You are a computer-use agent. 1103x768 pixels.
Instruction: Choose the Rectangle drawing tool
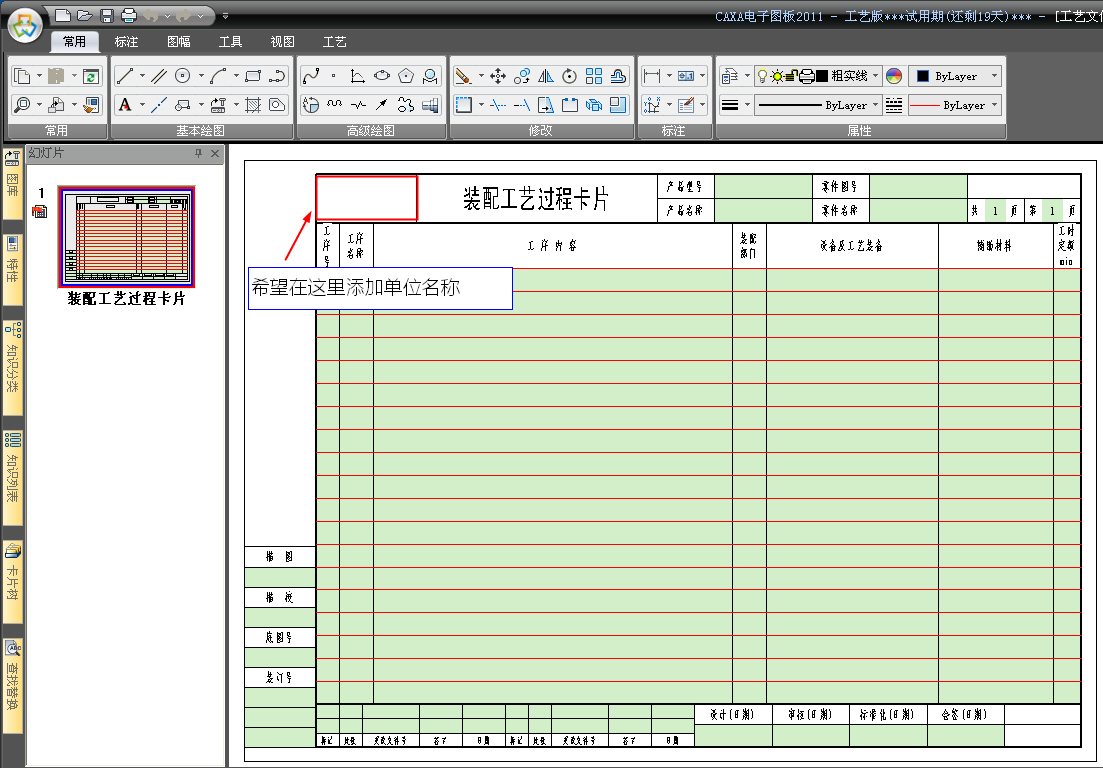tap(252, 76)
